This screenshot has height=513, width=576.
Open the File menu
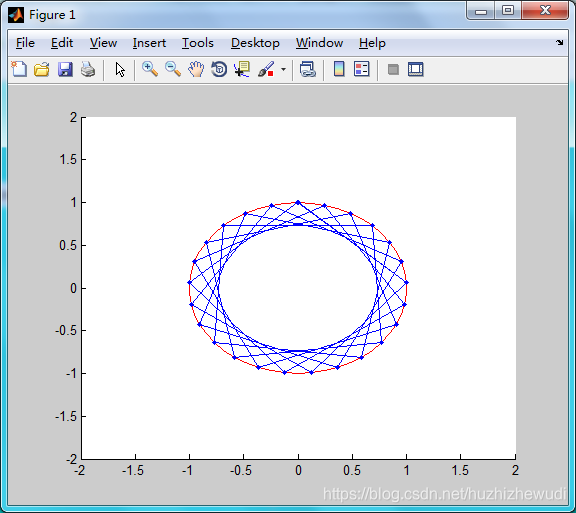click(x=25, y=43)
